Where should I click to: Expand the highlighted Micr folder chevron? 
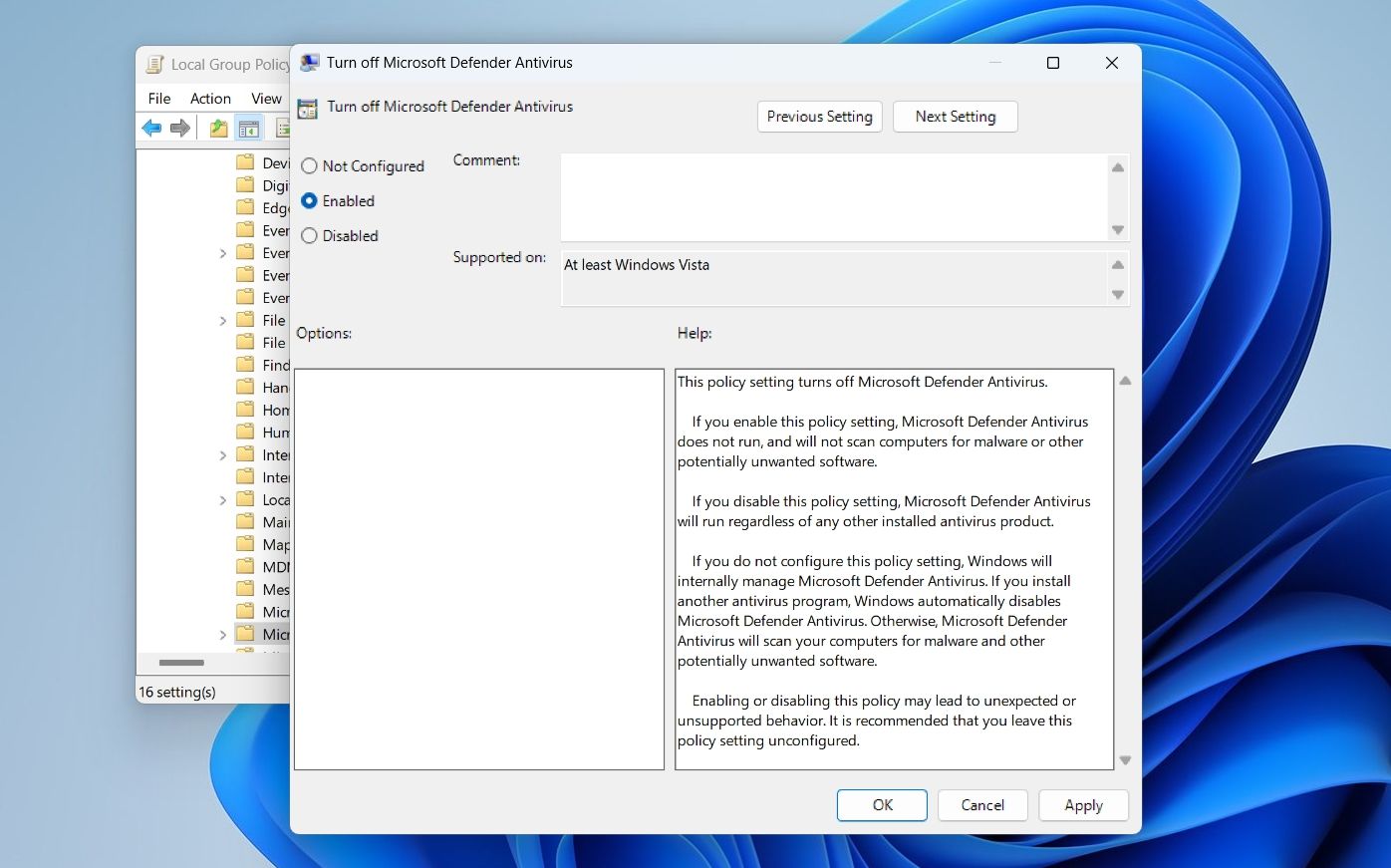click(223, 634)
